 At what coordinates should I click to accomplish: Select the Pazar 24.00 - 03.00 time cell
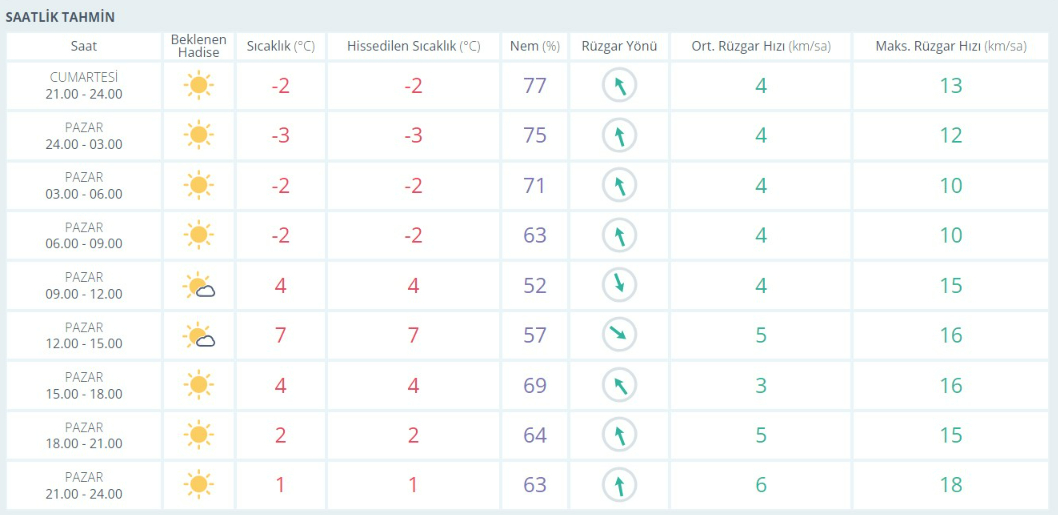point(84,136)
